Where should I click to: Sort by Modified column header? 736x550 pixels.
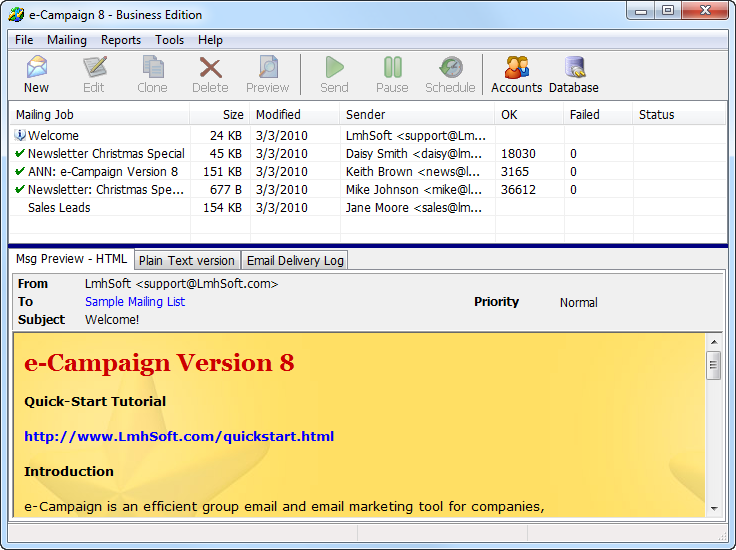point(295,115)
